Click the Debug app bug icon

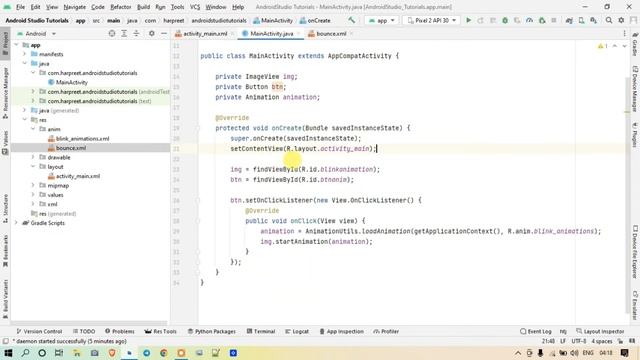(x=505, y=20)
